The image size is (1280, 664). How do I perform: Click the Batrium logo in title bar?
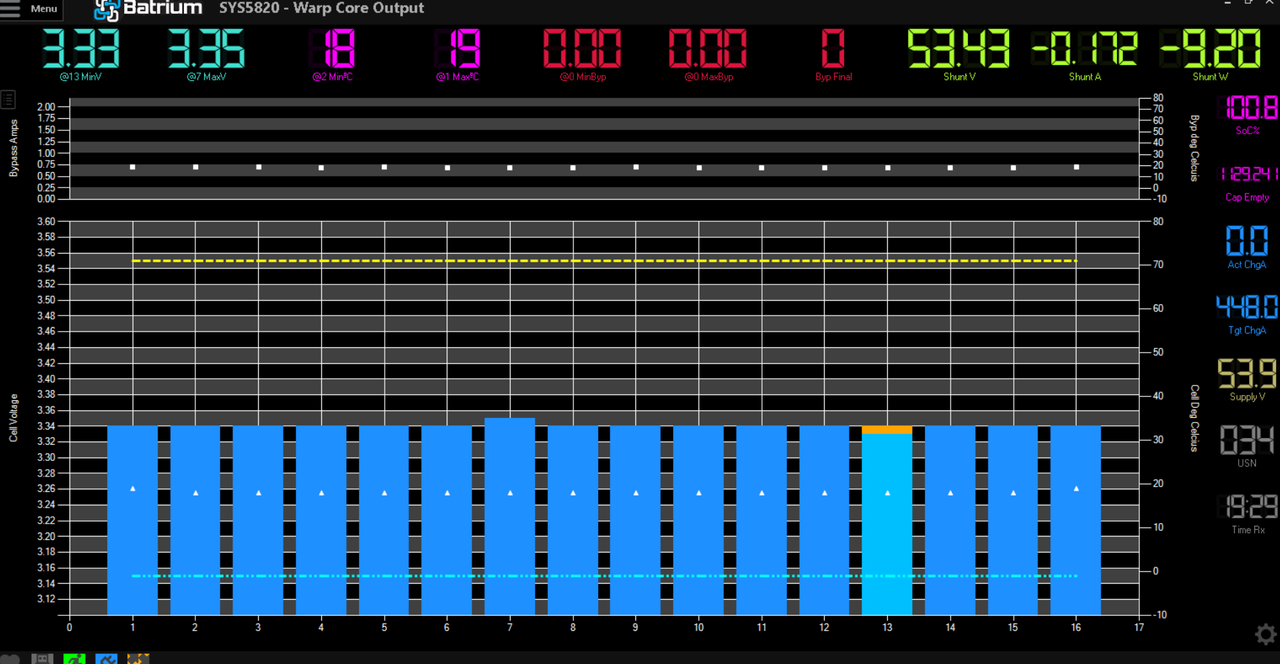[x=149, y=10]
